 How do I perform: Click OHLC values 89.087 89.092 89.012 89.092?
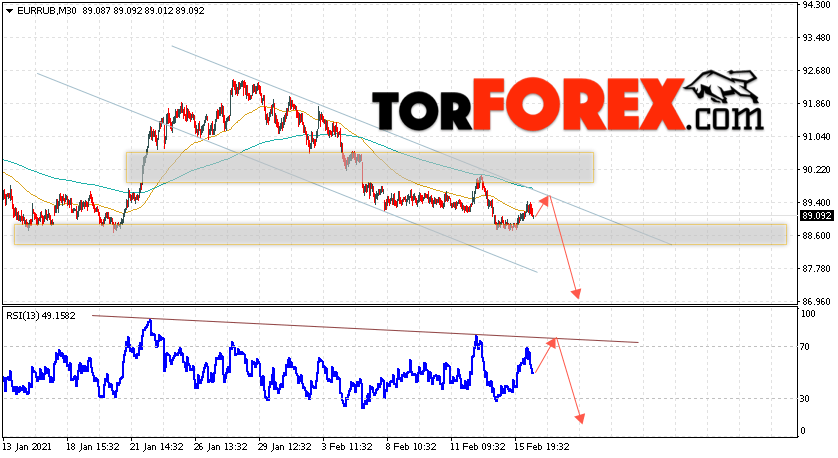143,11
